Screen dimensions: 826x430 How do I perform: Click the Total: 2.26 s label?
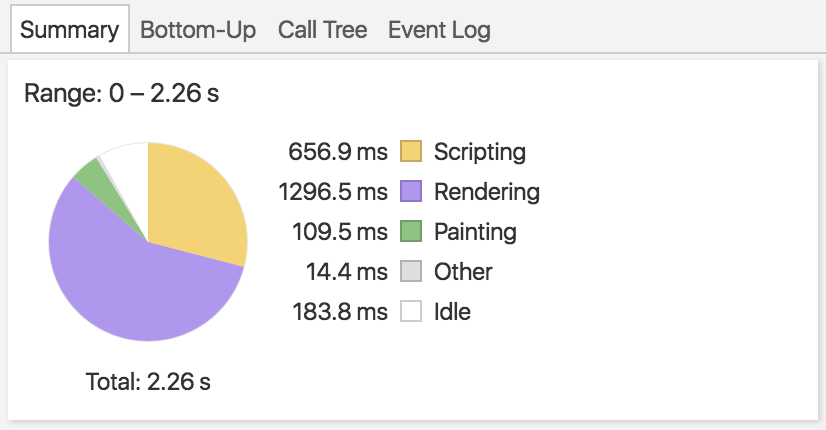tap(149, 381)
